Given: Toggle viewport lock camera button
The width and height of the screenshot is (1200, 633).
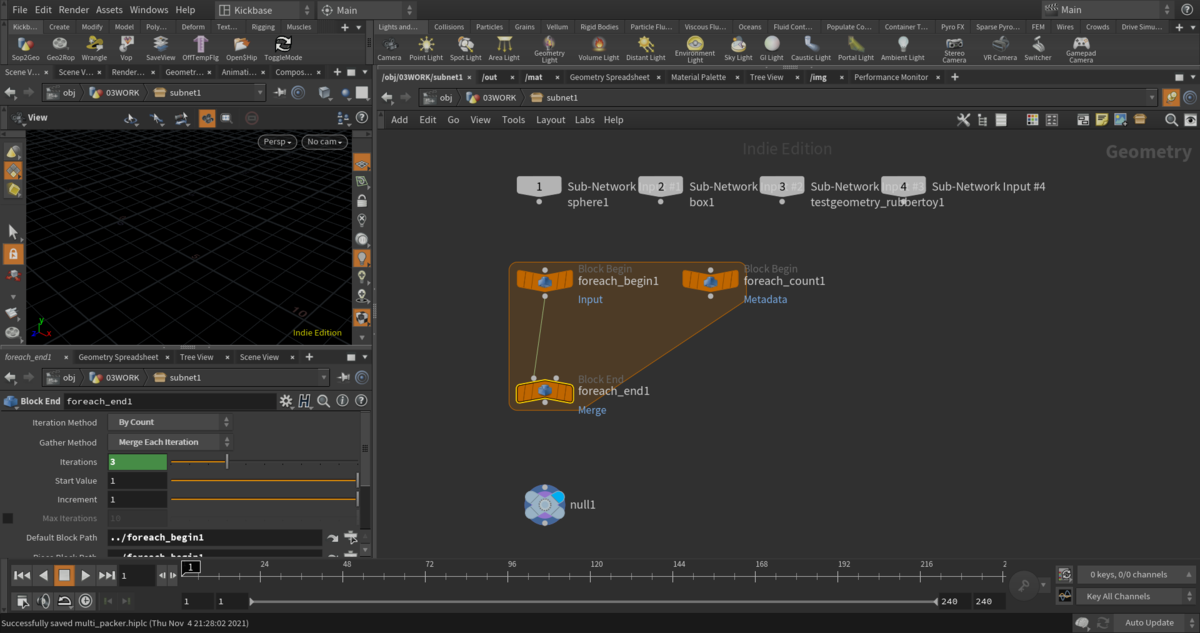Looking at the screenshot, I should tap(362, 200).
